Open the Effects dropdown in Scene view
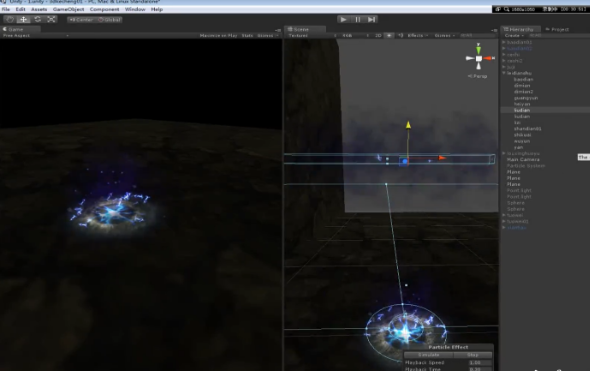590x371 pixels. (417, 35)
